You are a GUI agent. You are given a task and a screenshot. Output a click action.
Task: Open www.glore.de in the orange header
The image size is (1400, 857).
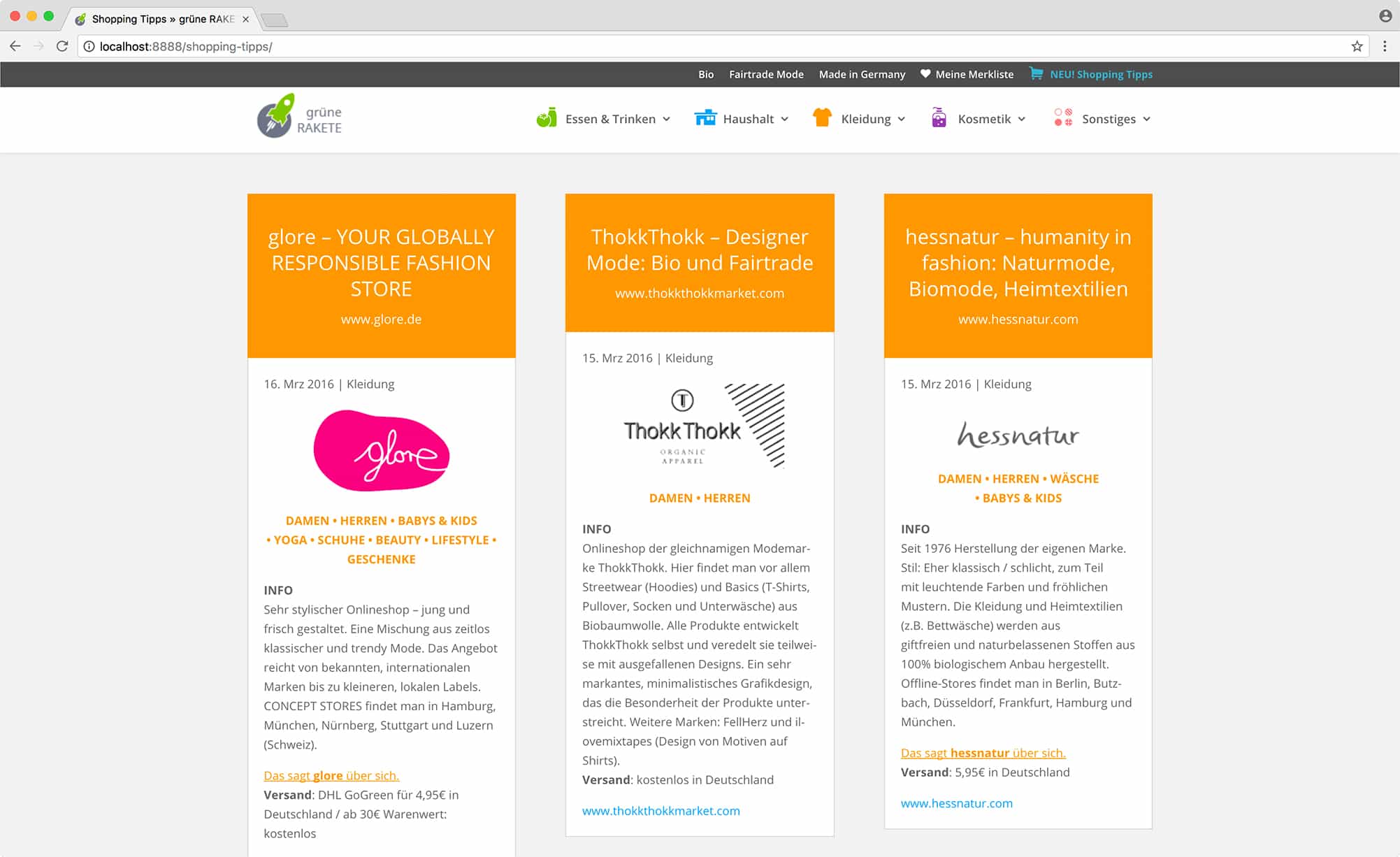click(382, 319)
